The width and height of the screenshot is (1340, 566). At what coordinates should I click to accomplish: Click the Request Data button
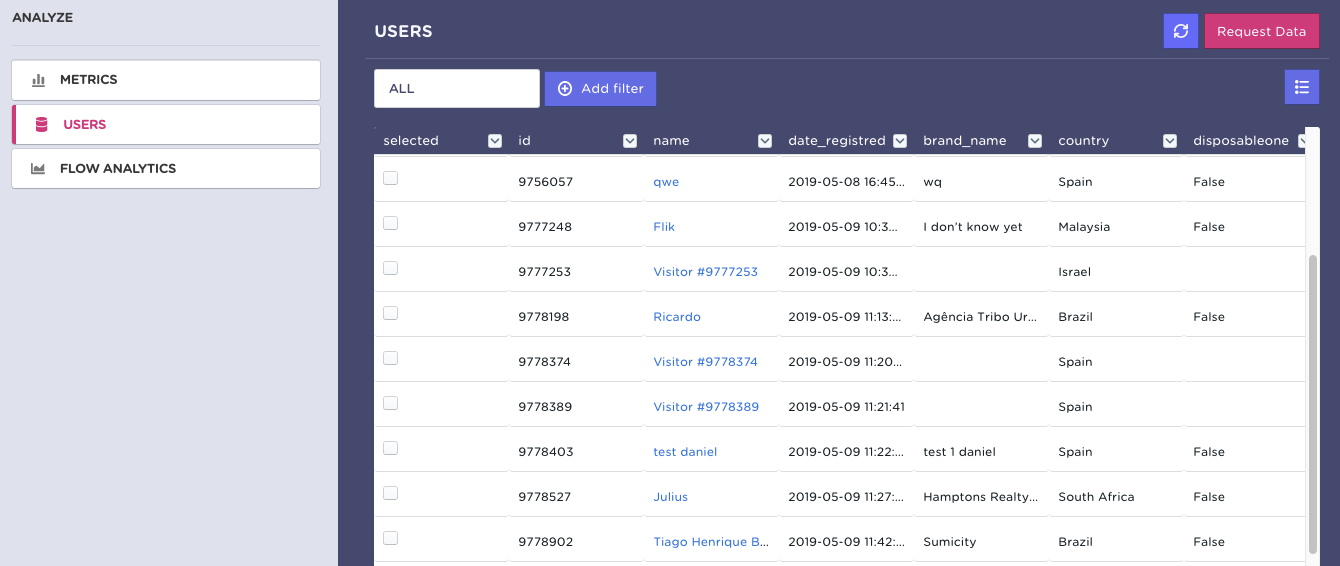[x=1261, y=31]
